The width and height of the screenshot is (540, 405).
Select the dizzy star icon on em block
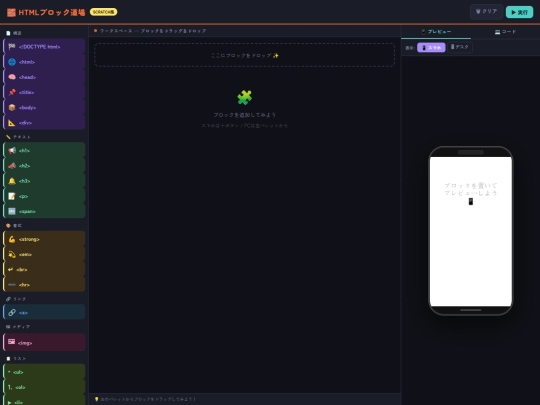[12, 254]
